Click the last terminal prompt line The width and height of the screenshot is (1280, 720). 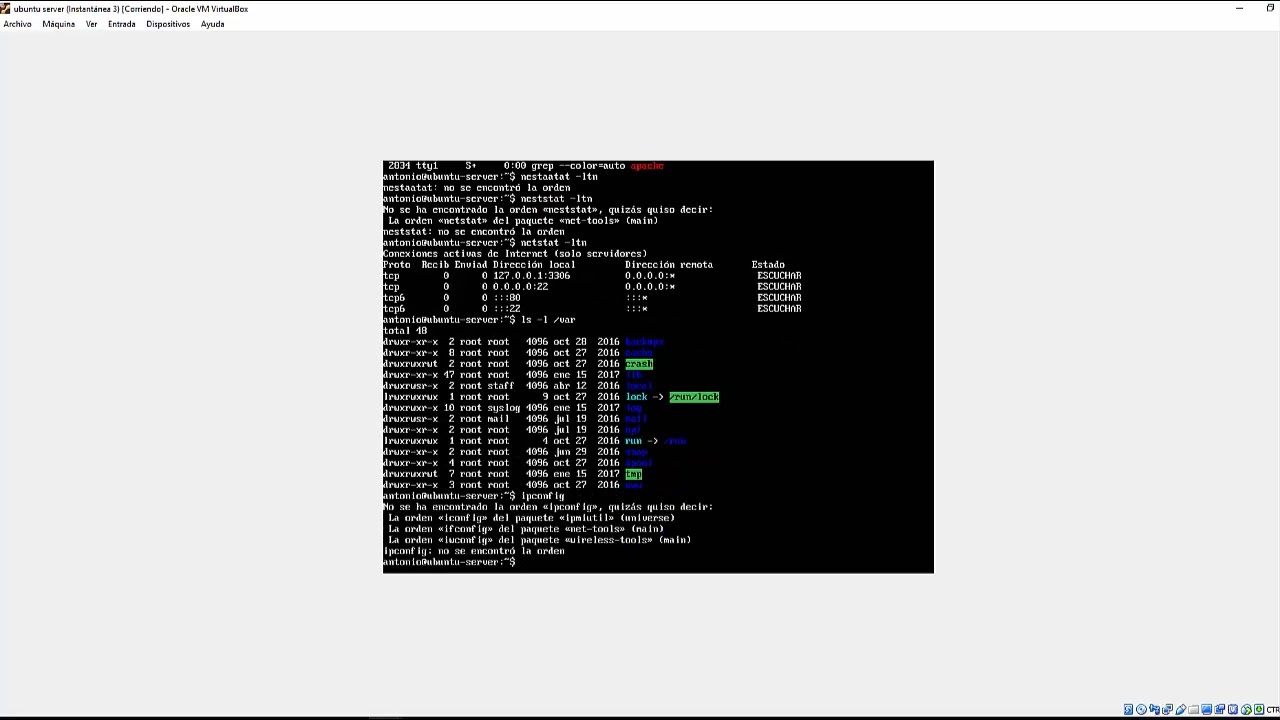(x=449, y=562)
